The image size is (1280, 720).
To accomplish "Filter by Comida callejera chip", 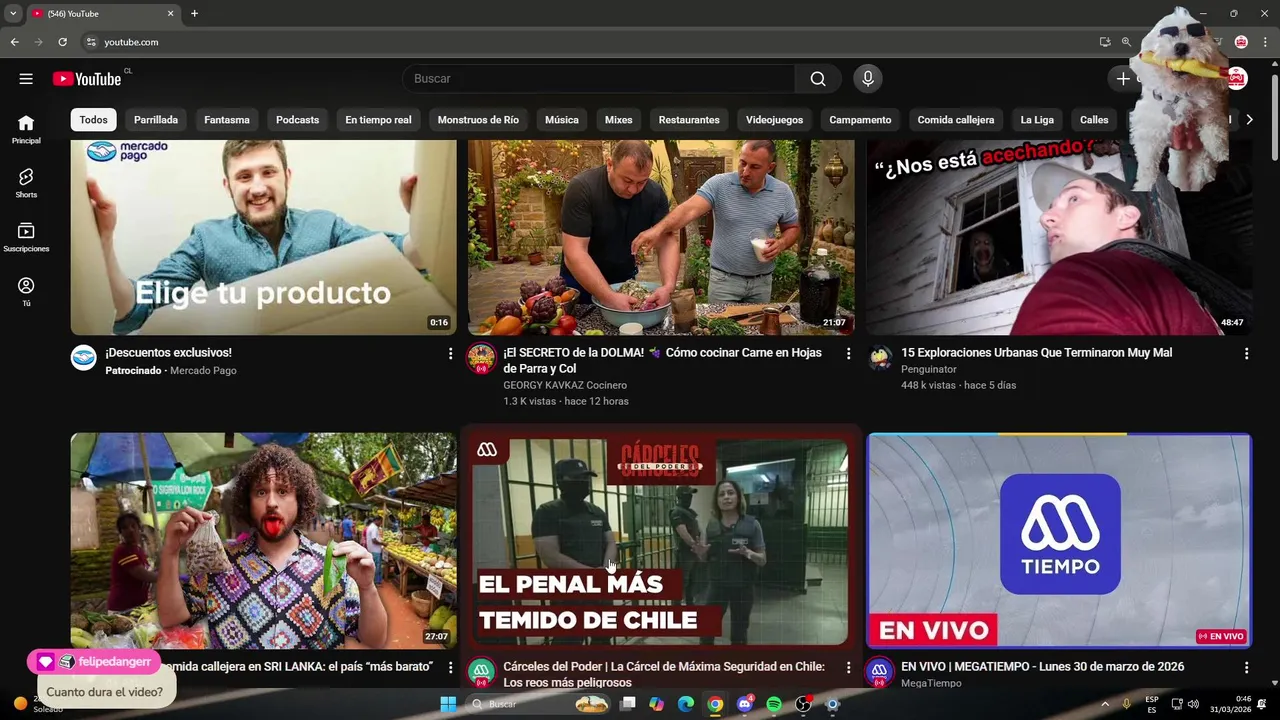I will pos(956,120).
